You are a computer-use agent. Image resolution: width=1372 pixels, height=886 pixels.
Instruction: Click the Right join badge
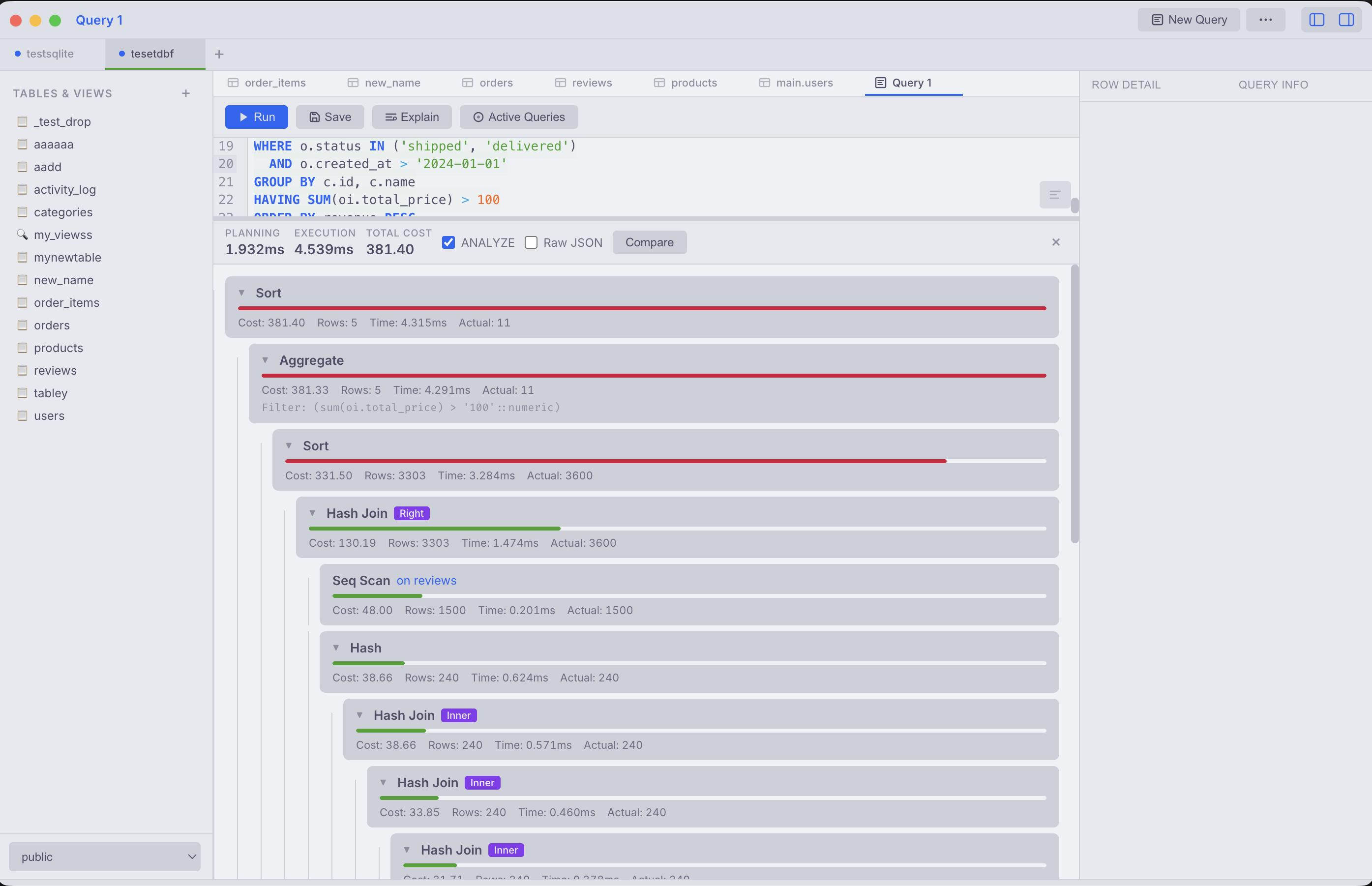(411, 513)
